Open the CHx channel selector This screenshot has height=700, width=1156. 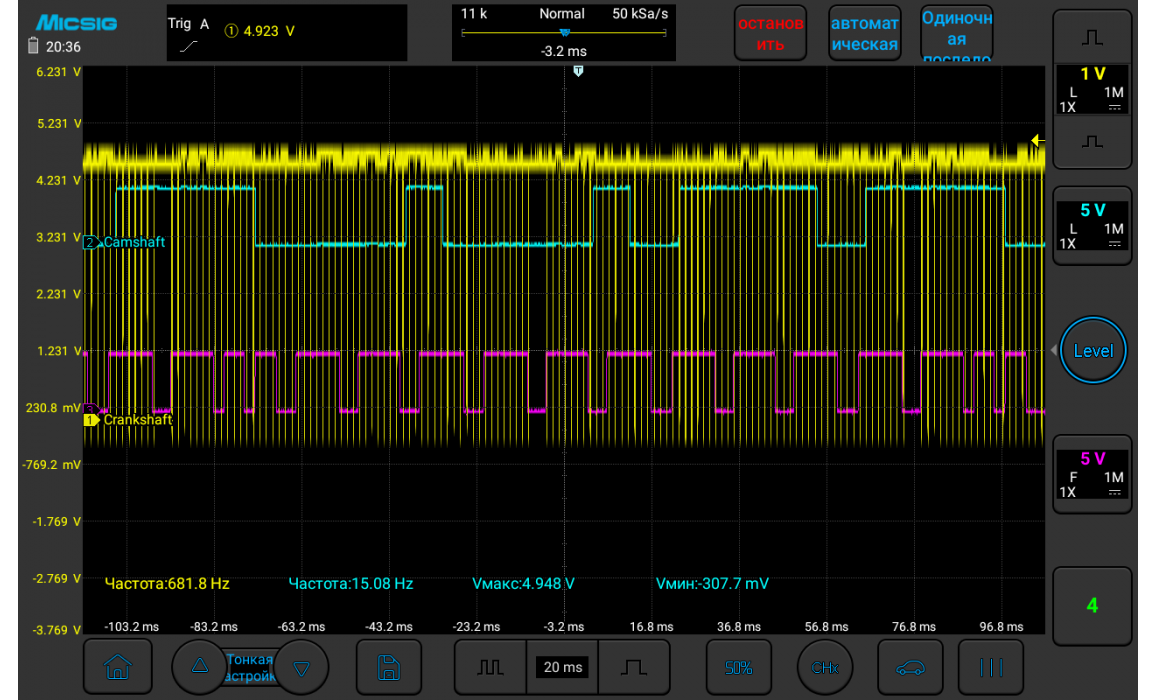(x=824, y=667)
